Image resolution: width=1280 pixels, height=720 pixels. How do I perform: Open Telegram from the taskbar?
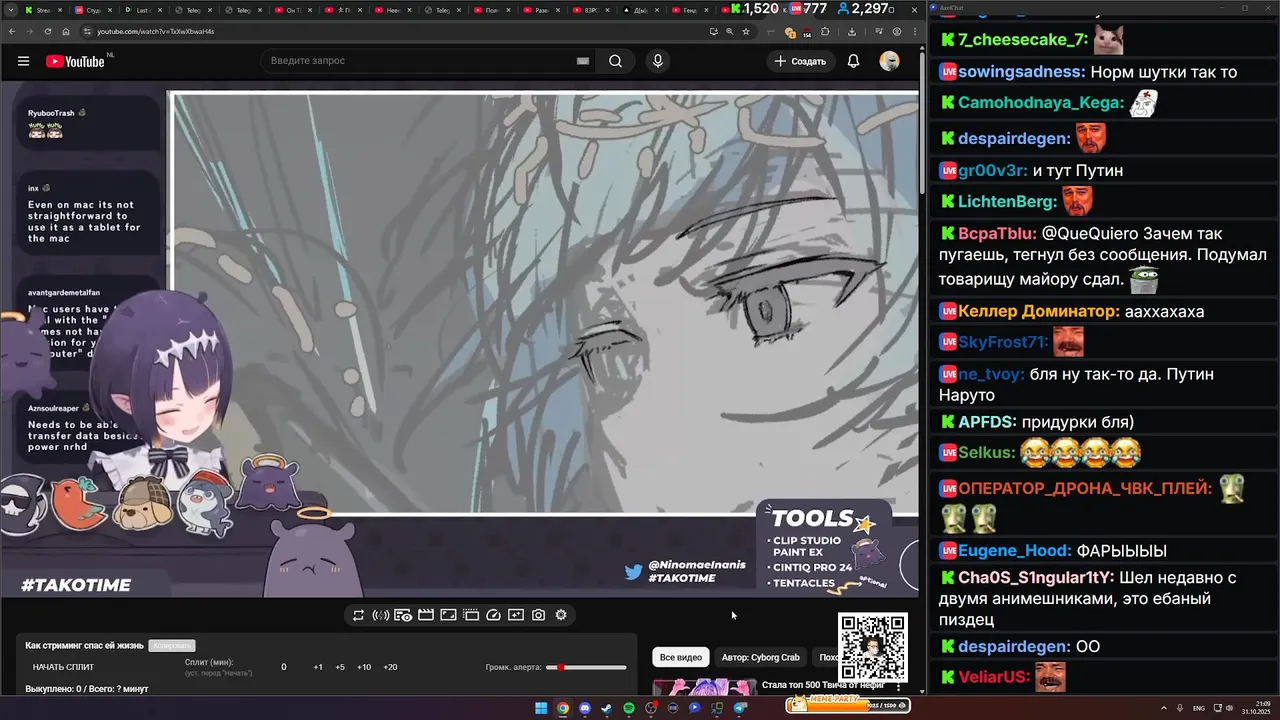click(739, 708)
